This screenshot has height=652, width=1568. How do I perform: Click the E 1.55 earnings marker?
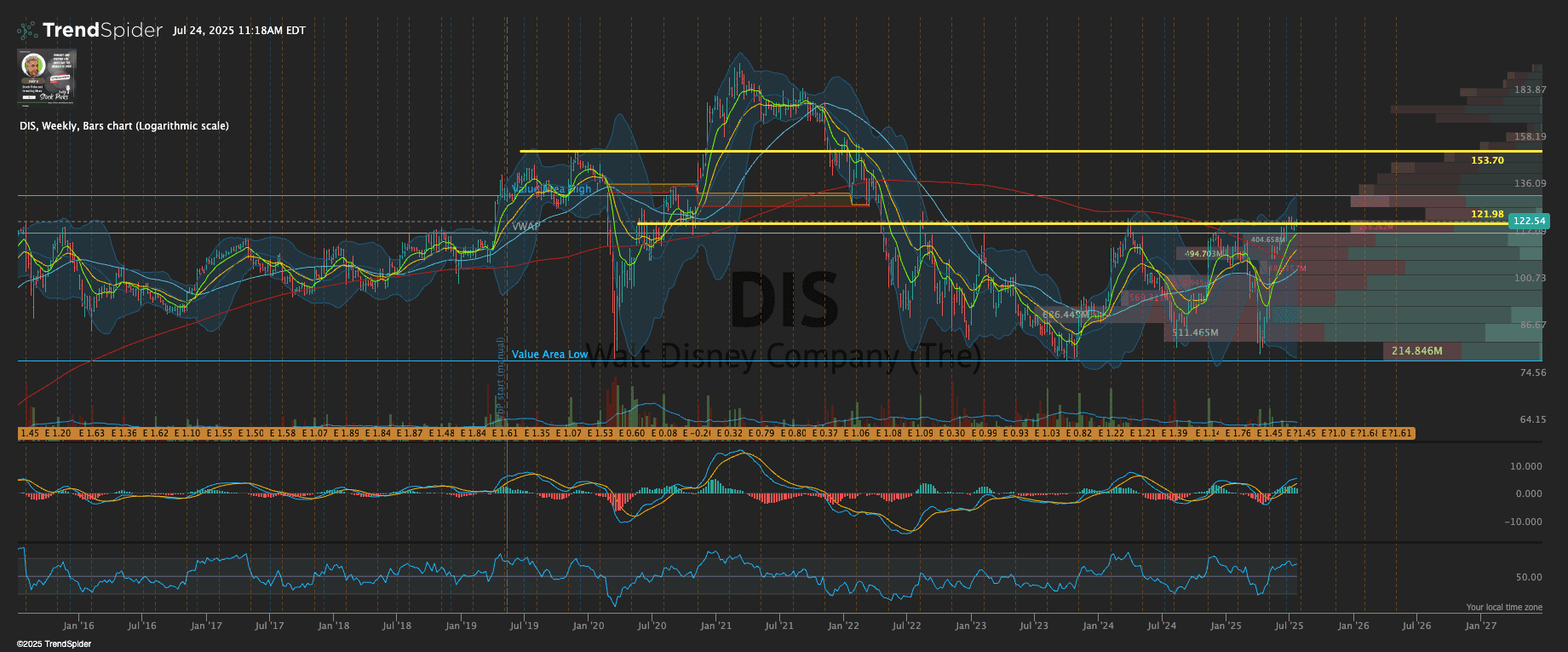coord(219,433)
